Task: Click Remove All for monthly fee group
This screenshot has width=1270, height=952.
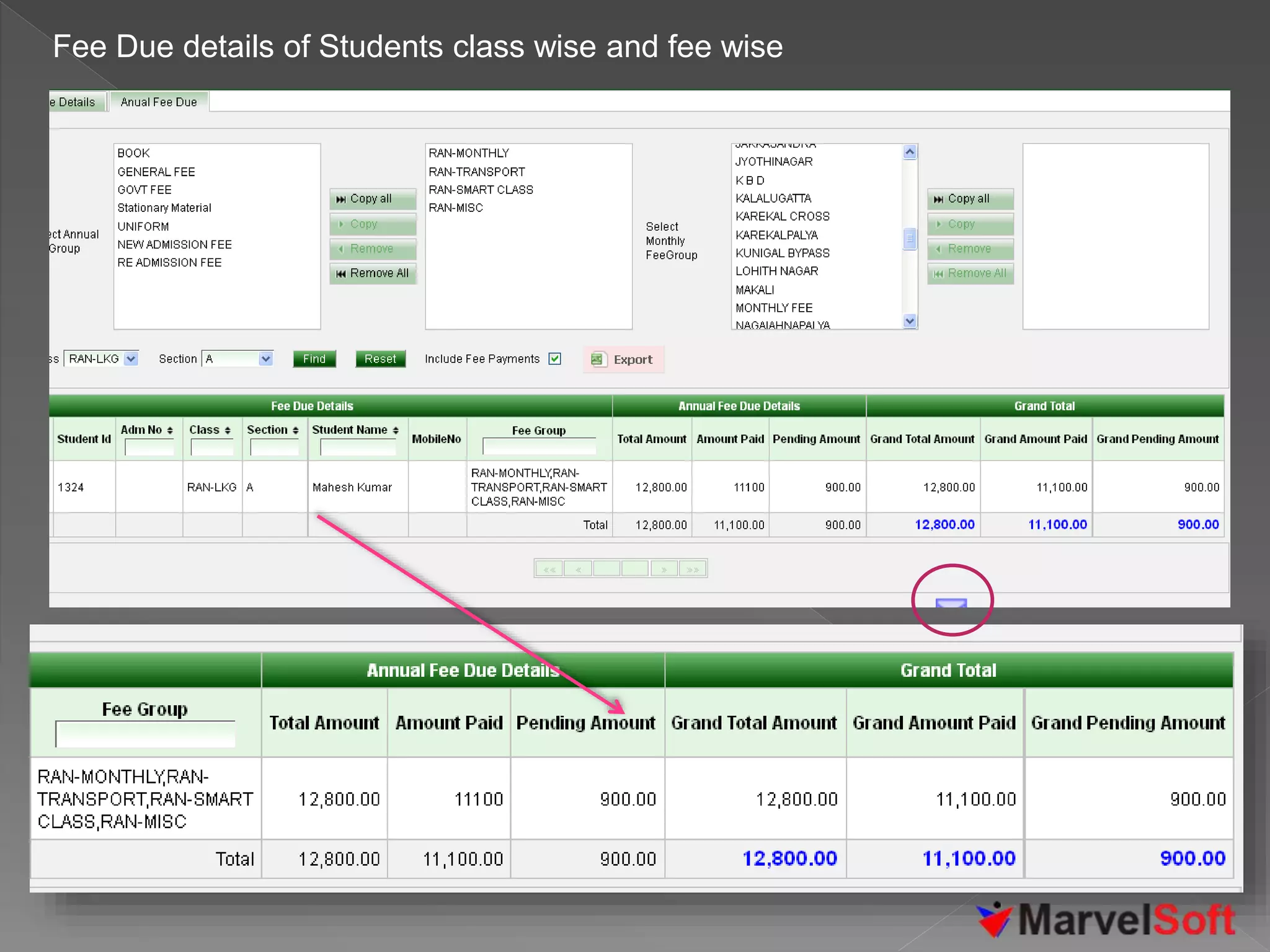Action: (x=970, y=273)
